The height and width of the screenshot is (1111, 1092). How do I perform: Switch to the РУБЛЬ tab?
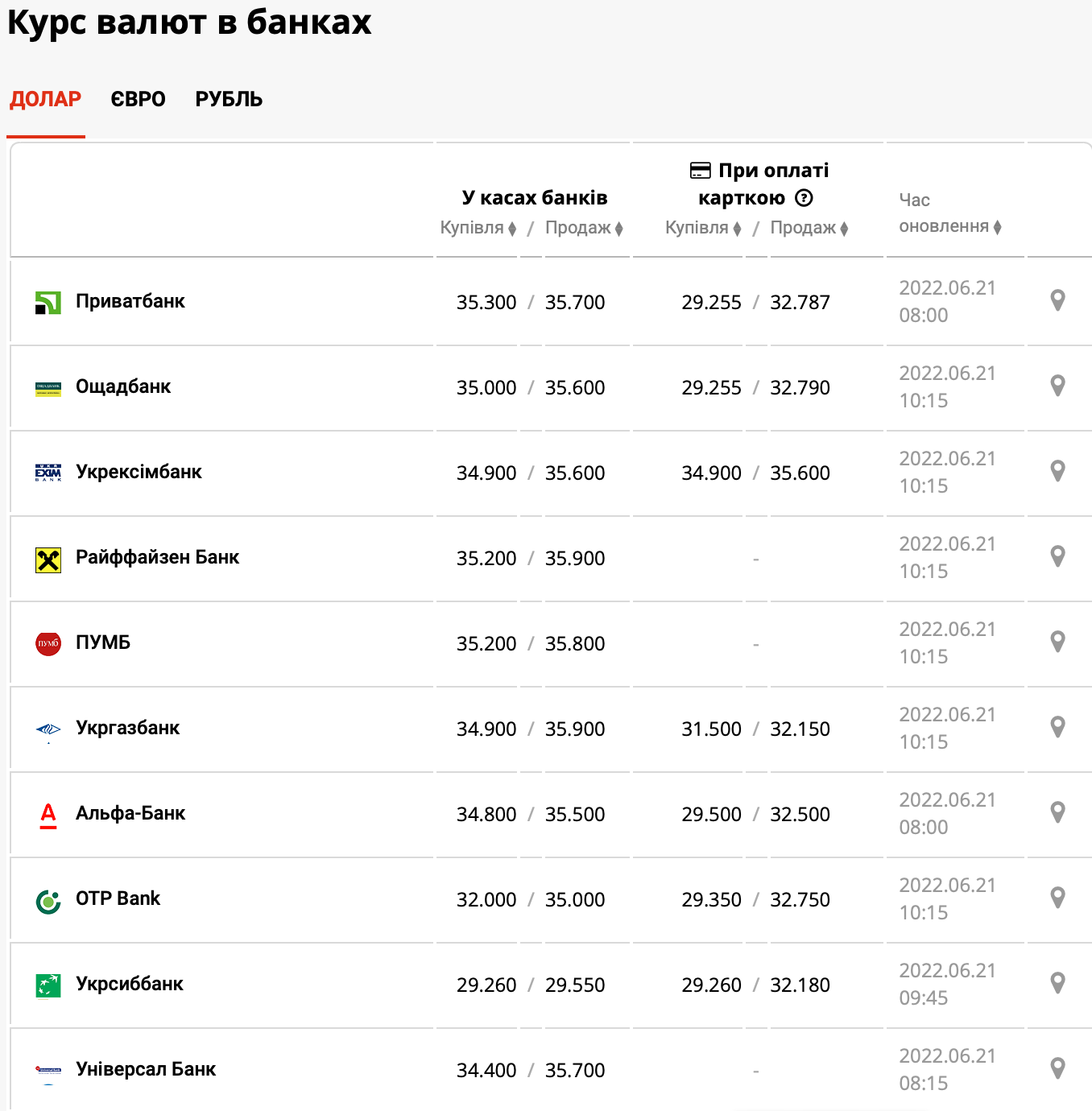click(229, 99)
